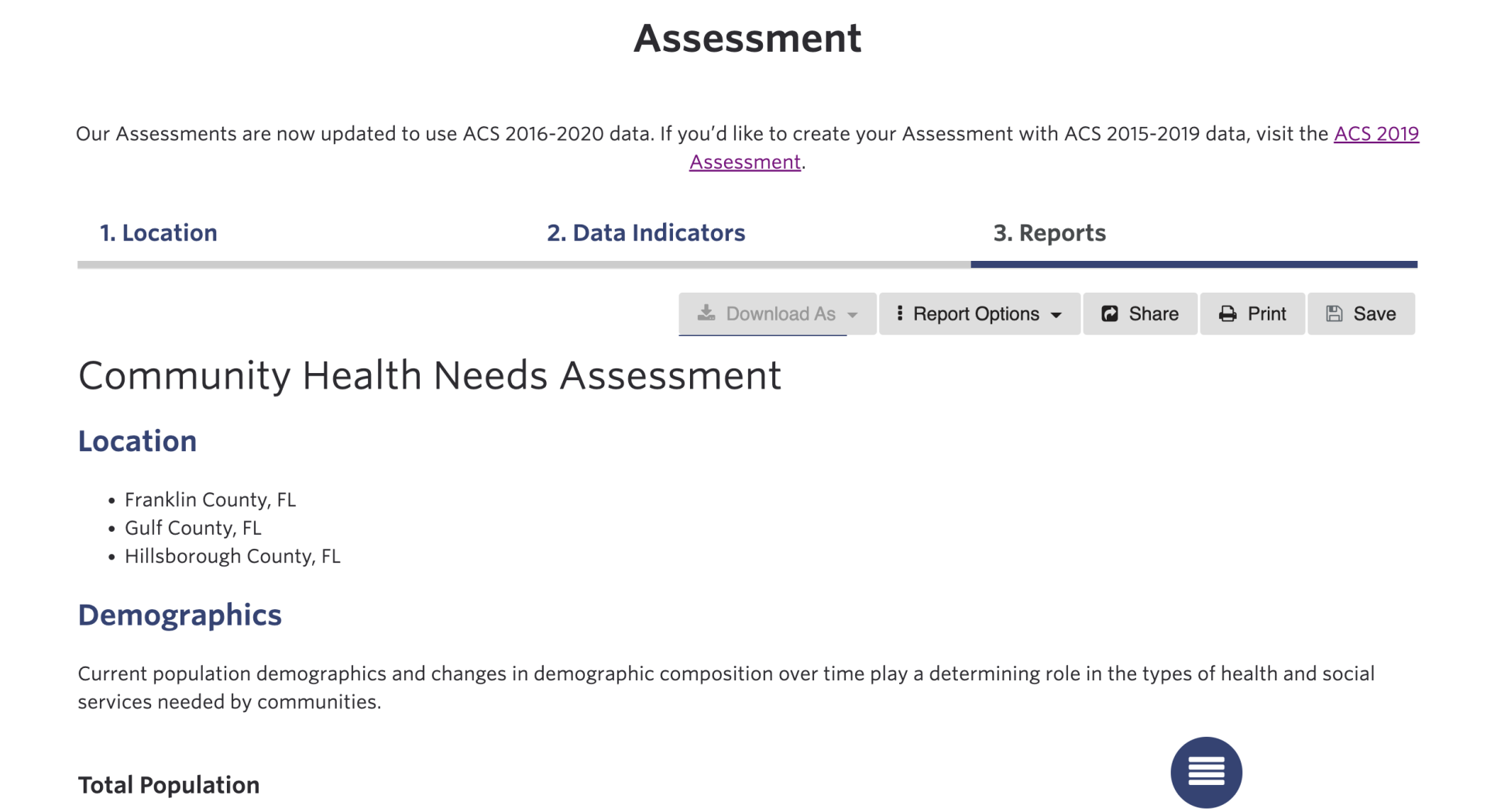Click the printer icon on the Print button
This screenshot has height=812, width=1487.
click(1228, 313)
